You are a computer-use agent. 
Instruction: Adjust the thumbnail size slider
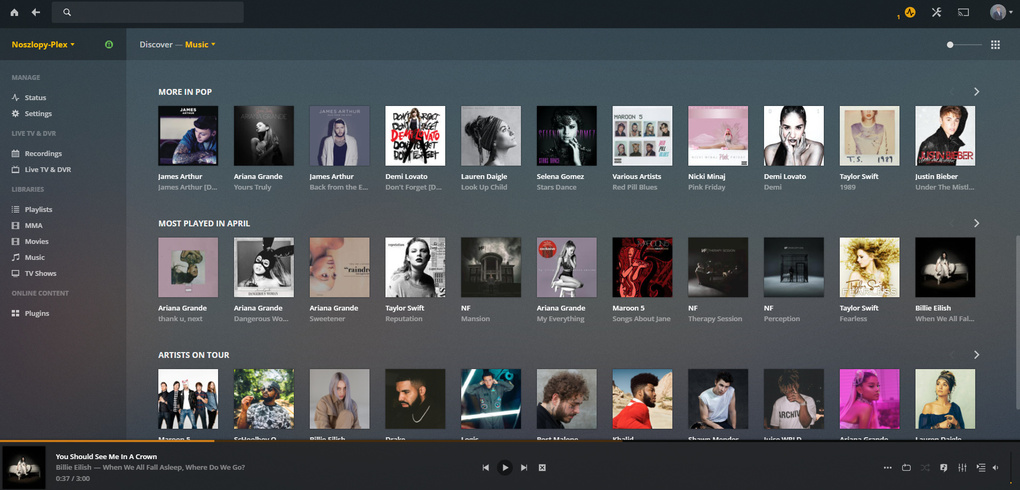[964, 45]
